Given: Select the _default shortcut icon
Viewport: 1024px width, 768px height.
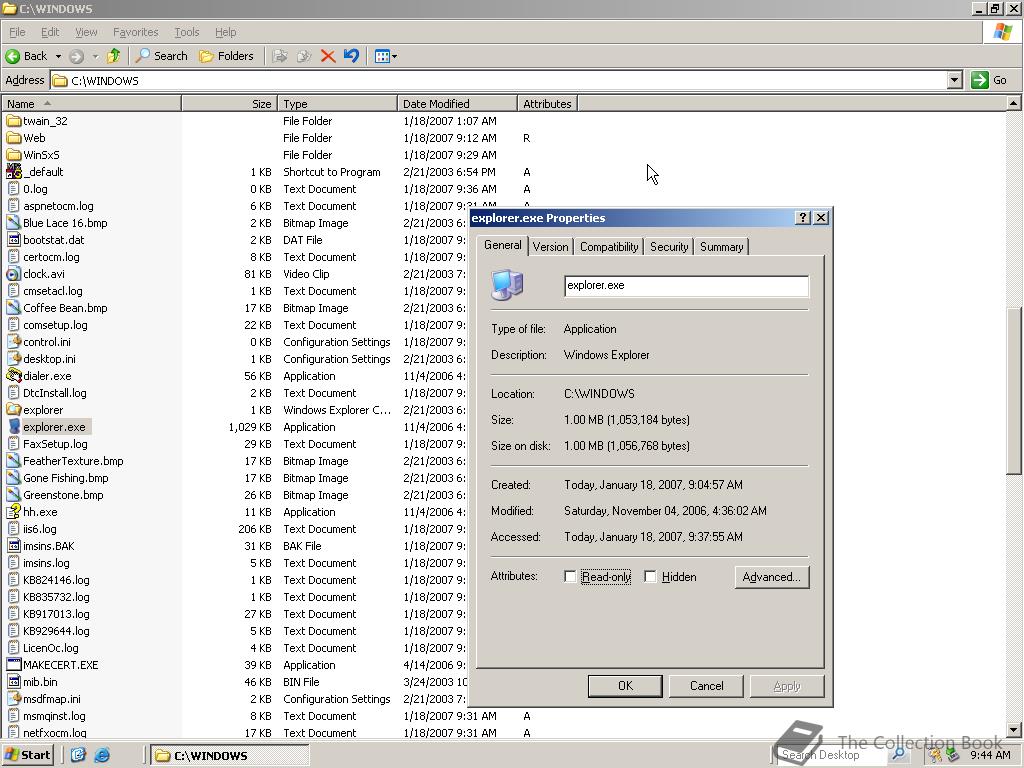Looking at the screenshot, I should click(14, 172).
